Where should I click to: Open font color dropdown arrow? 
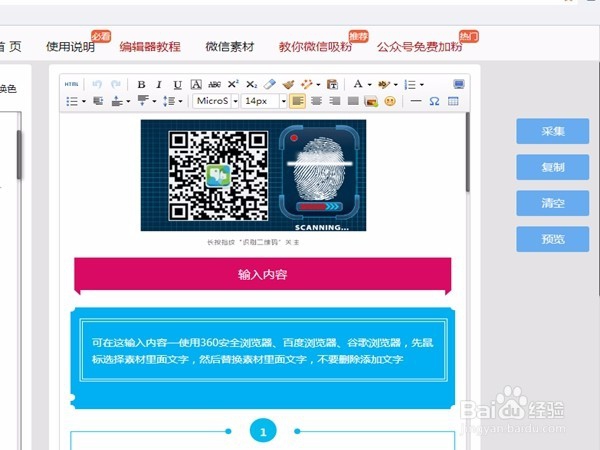pos(369,85)
